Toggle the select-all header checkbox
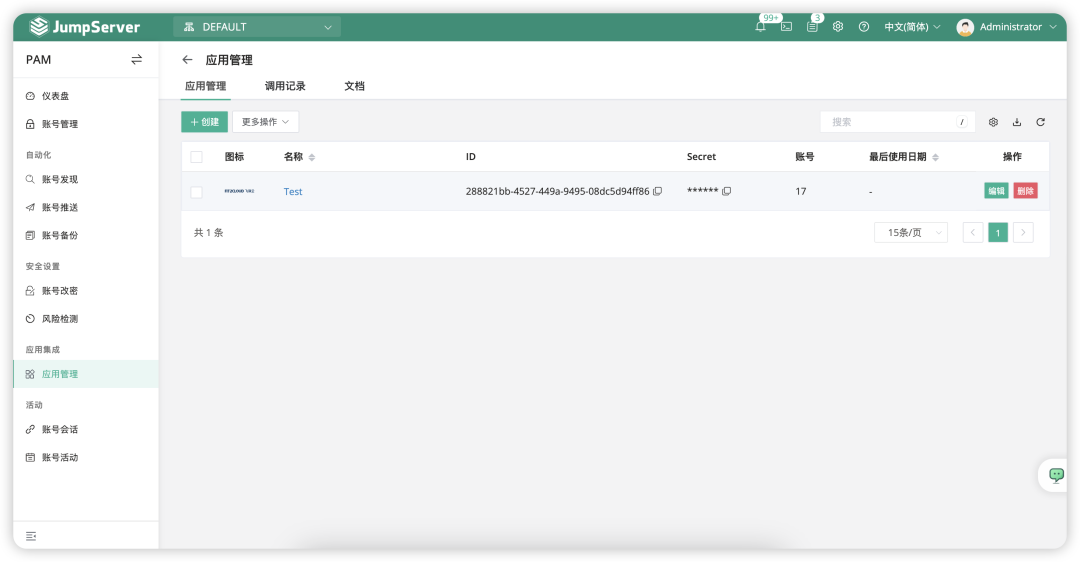 point(196,157)
